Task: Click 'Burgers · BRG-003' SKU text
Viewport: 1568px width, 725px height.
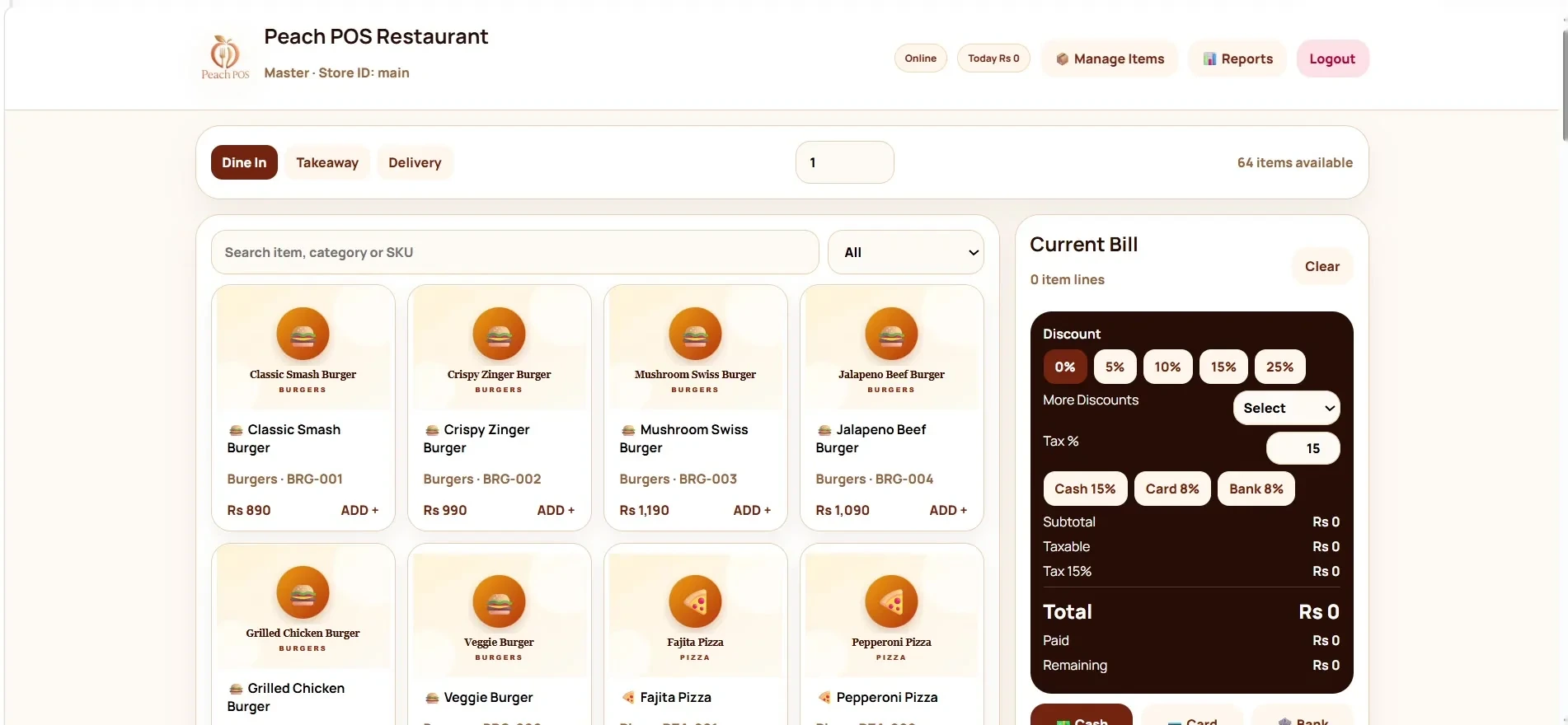Action: [x=678, y=479]
